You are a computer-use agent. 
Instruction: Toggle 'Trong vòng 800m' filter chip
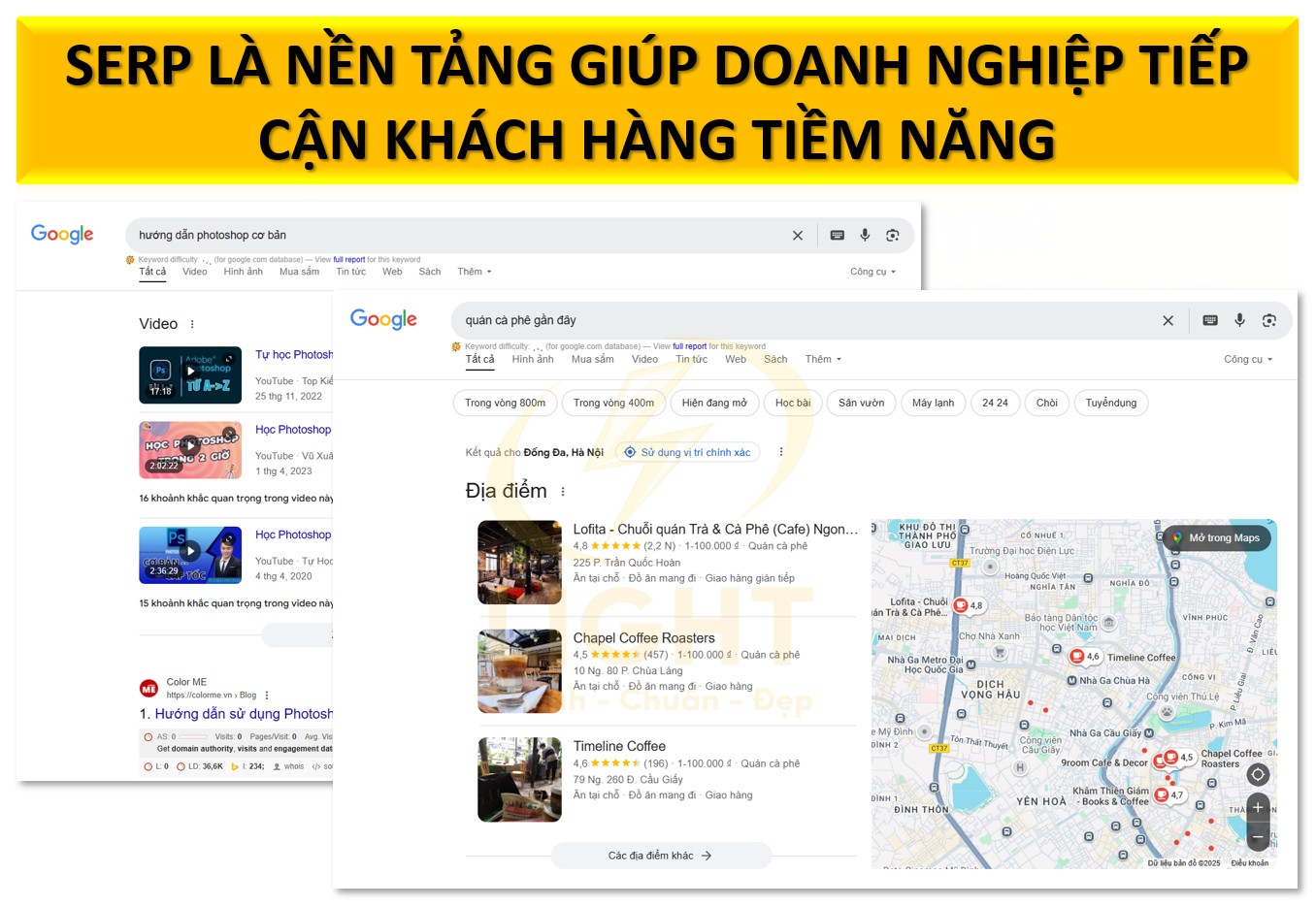click(505, 403)
